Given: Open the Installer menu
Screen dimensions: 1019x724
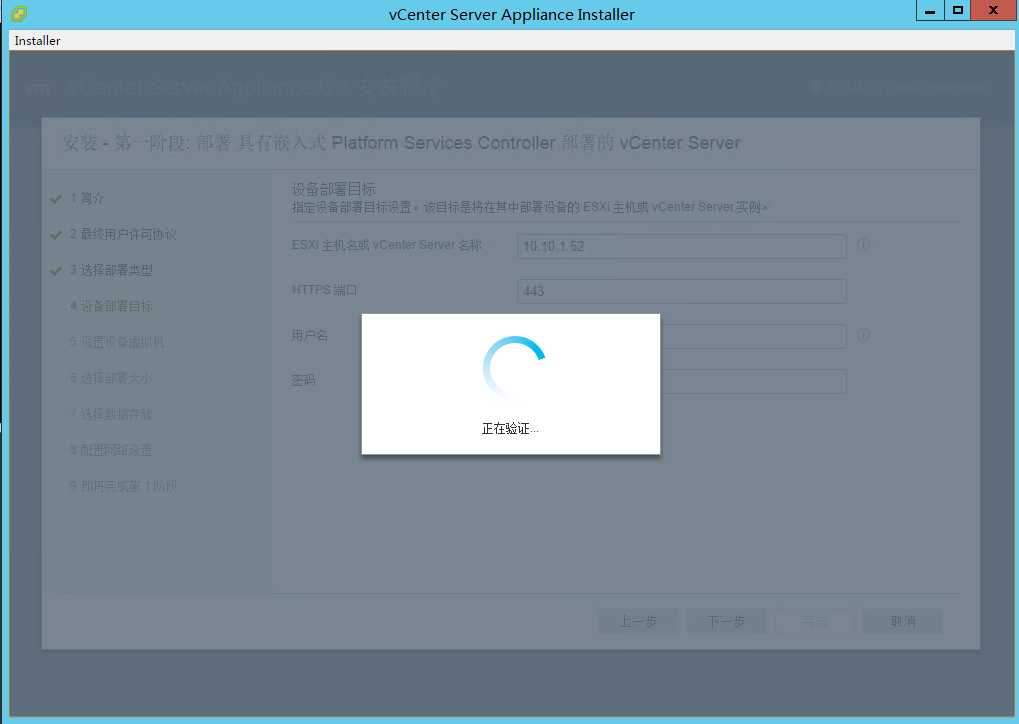Looking at the screenshot, I should point(37,40).
